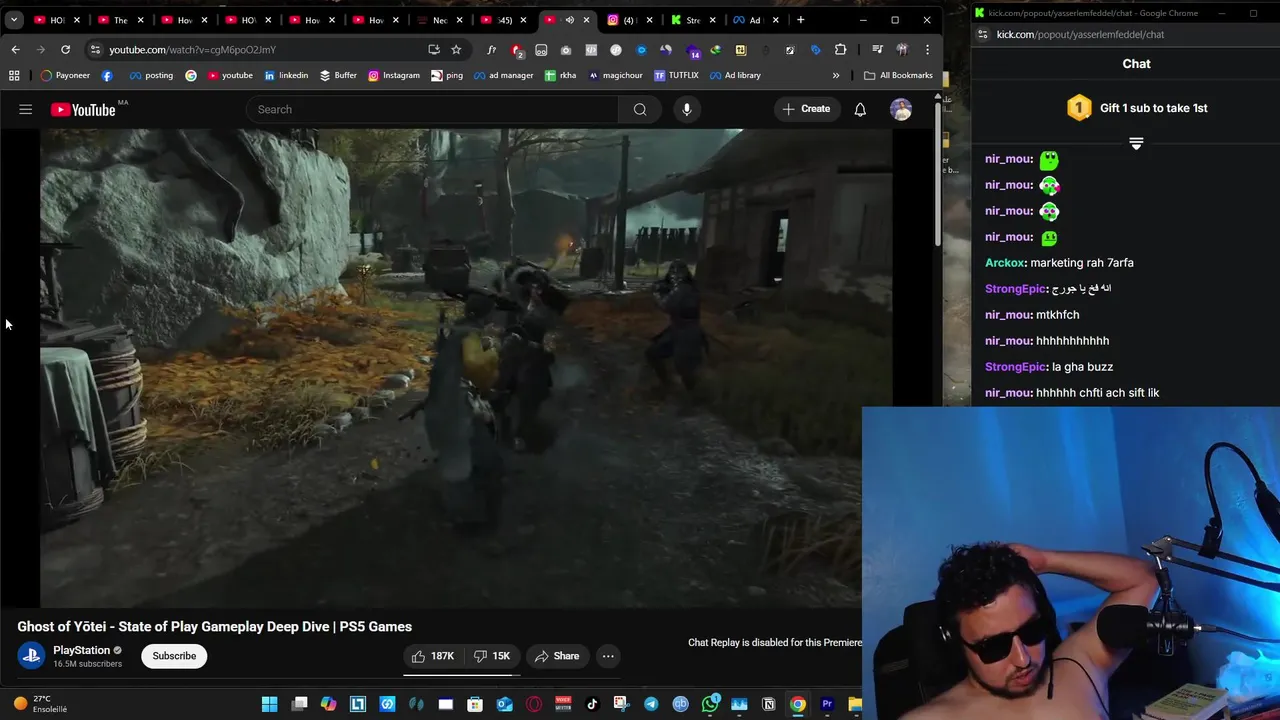Open the Payoneer bookmark
The height and width of the screenshot is (720, 1280).
pos(65,75)
